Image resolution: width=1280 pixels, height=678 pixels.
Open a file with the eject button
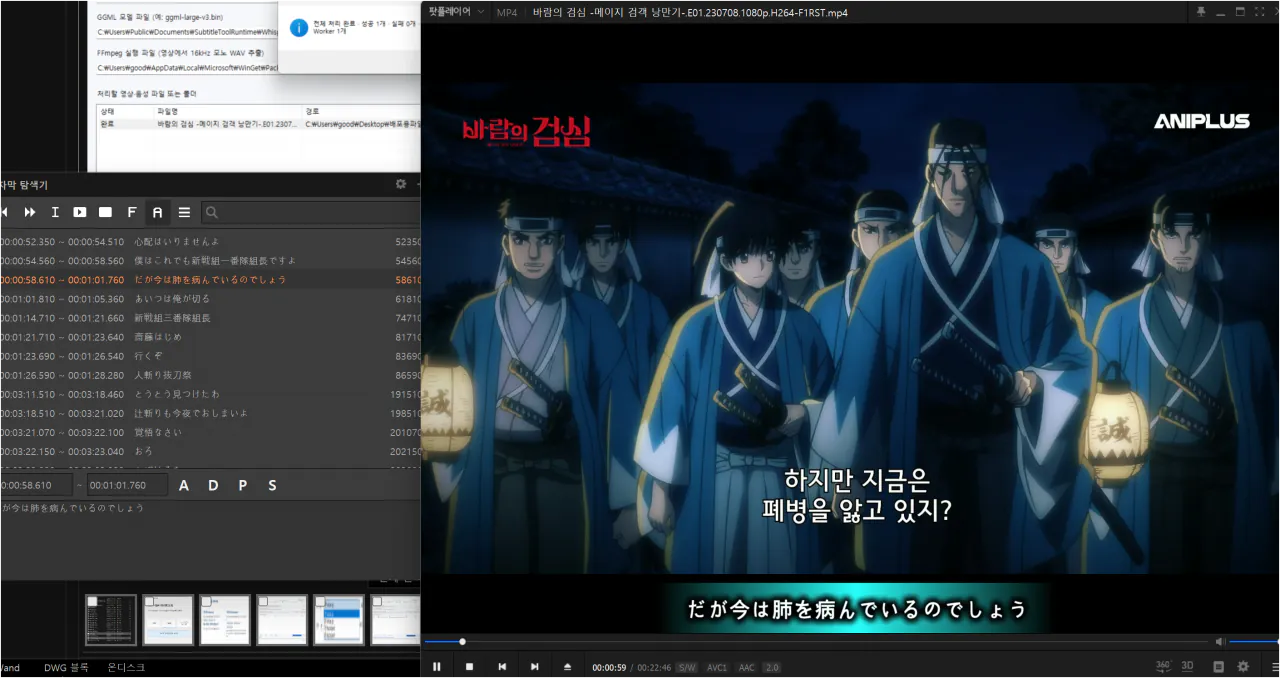[567, 666]
